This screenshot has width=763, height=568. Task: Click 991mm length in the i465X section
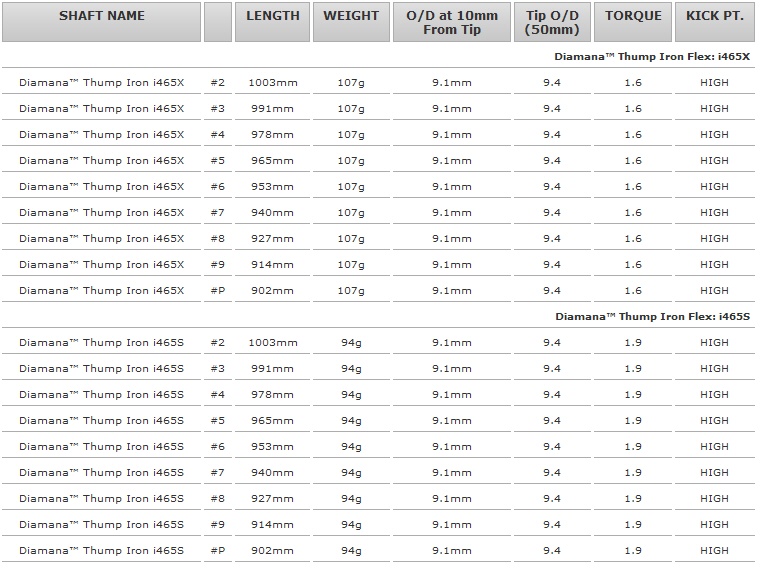(272, 109)
